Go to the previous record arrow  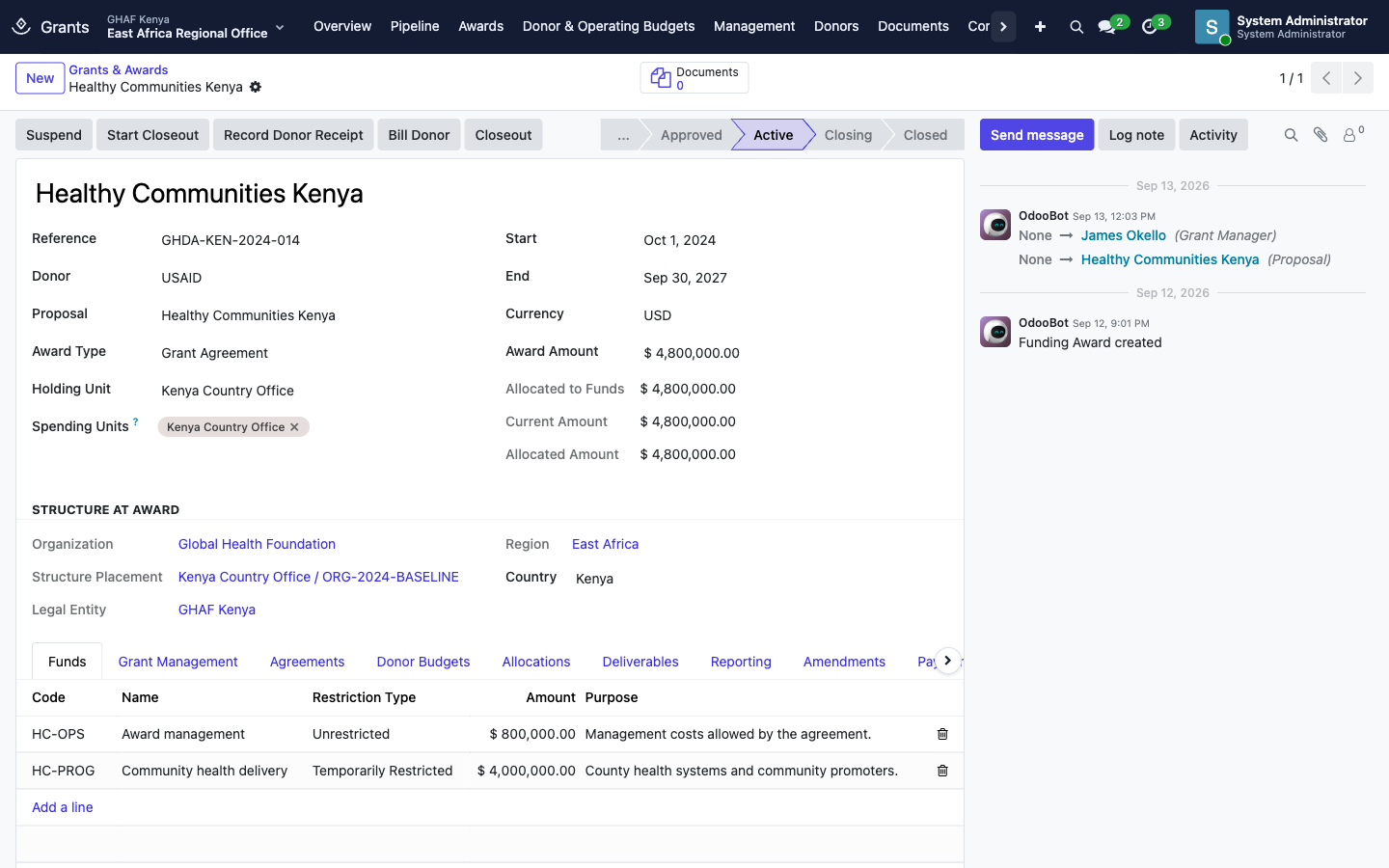[x=1326, y=78]
